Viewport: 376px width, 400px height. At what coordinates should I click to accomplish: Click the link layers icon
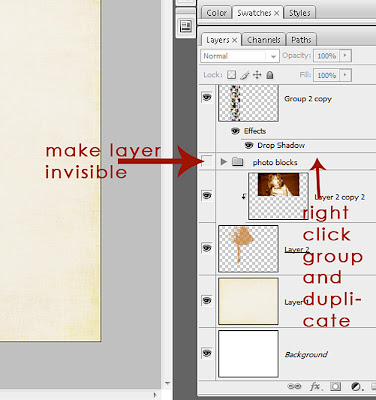(294, 387)
